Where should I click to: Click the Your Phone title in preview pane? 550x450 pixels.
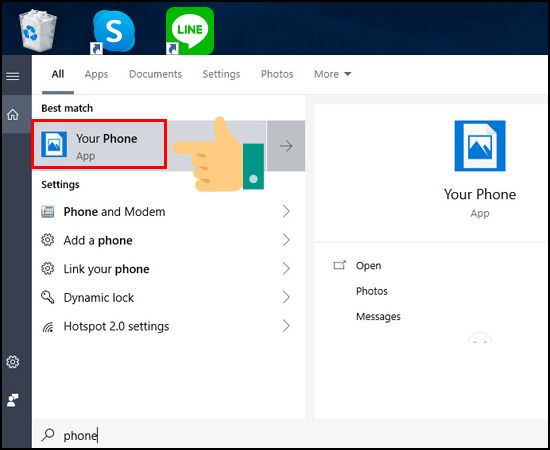point(479,194)
